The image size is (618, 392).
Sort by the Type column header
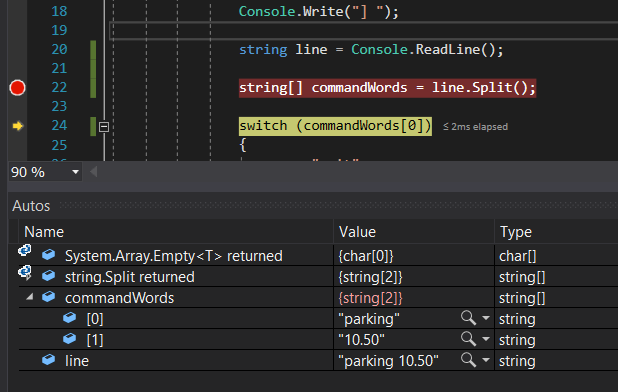556,232
